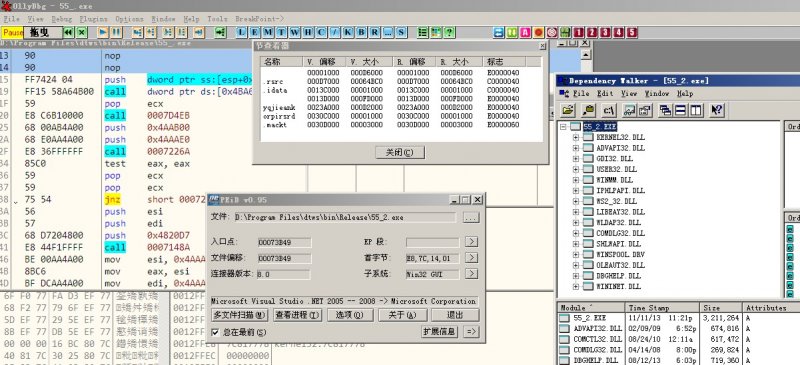The height and width of the screenshot is (365, 800).
Task: Open Threads window with T button
Action: (281, 33)
